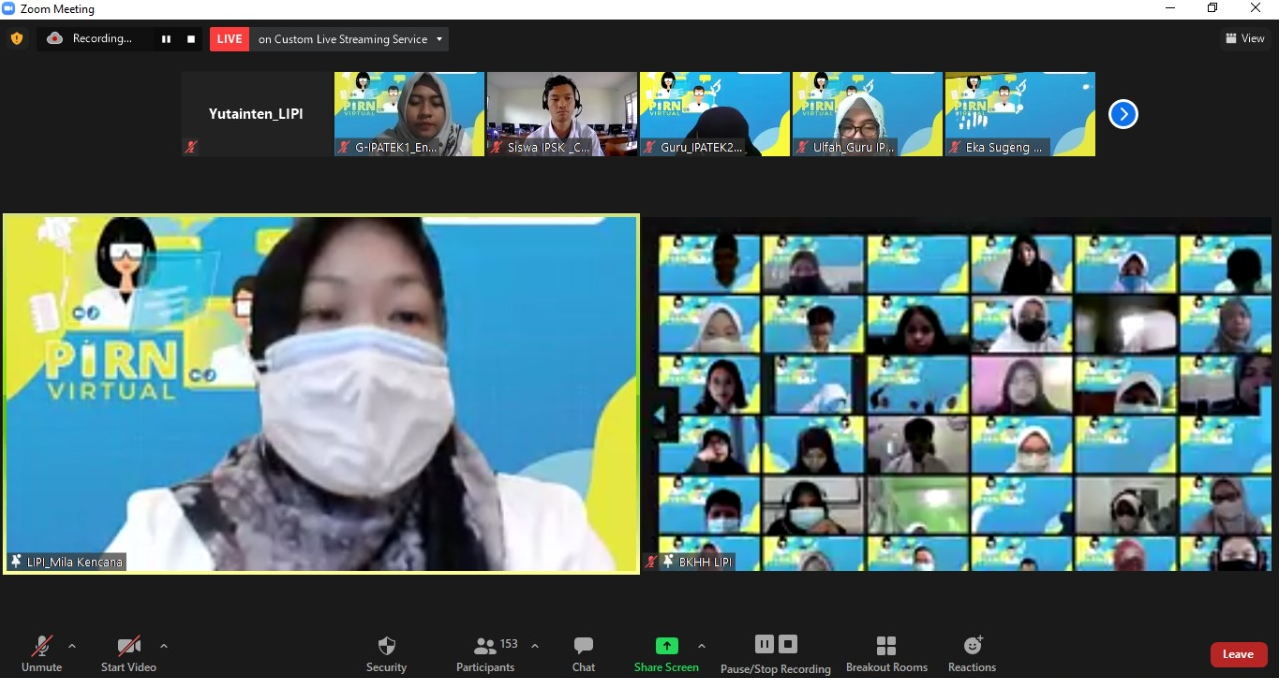Image resolution: width=1280 pixels, height=680 pixels.
Task: Expand share options arrow beside Share Screen
Action: point(702,646)
